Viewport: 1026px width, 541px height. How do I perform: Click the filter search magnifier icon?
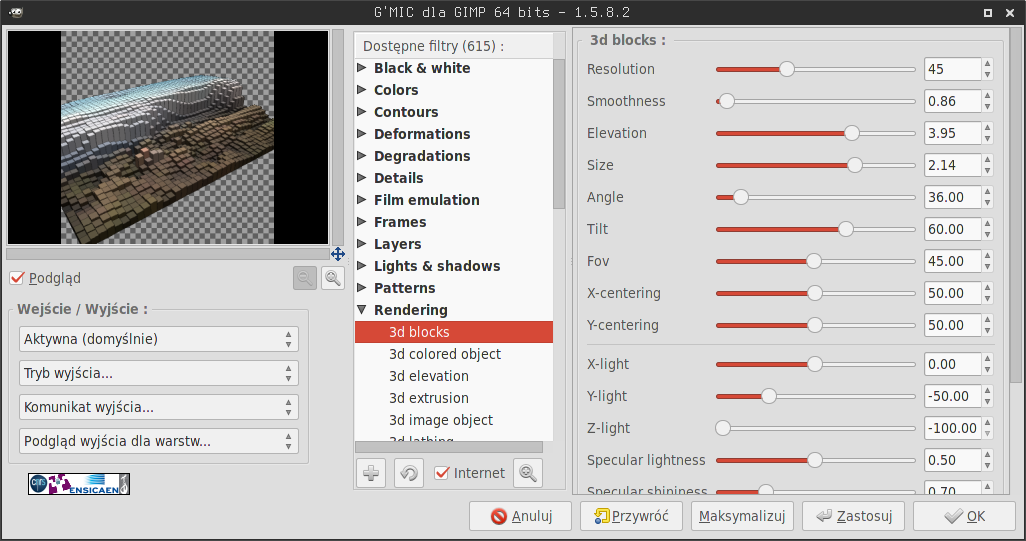point(528,473)
